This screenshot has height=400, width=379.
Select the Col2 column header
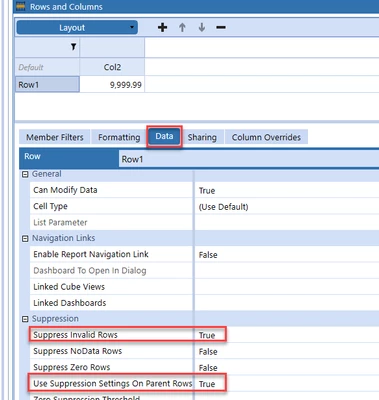click(112, 67)
